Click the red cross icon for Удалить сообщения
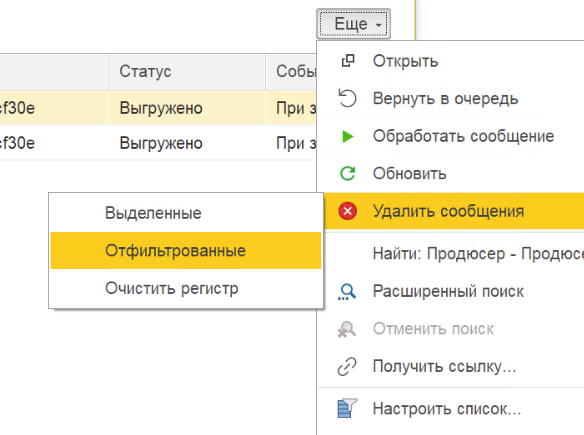The image size is (584, 435). pyautogui.click(x=347, y=211)
